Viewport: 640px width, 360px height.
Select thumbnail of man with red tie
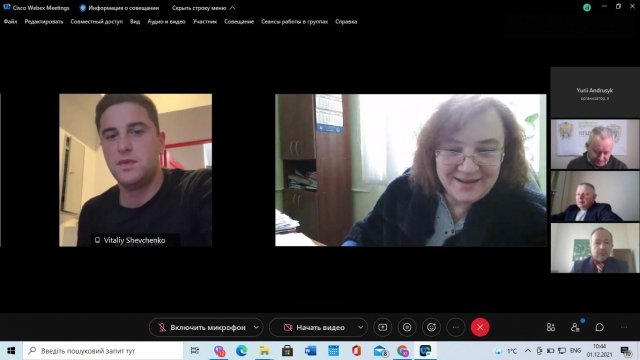595,248
